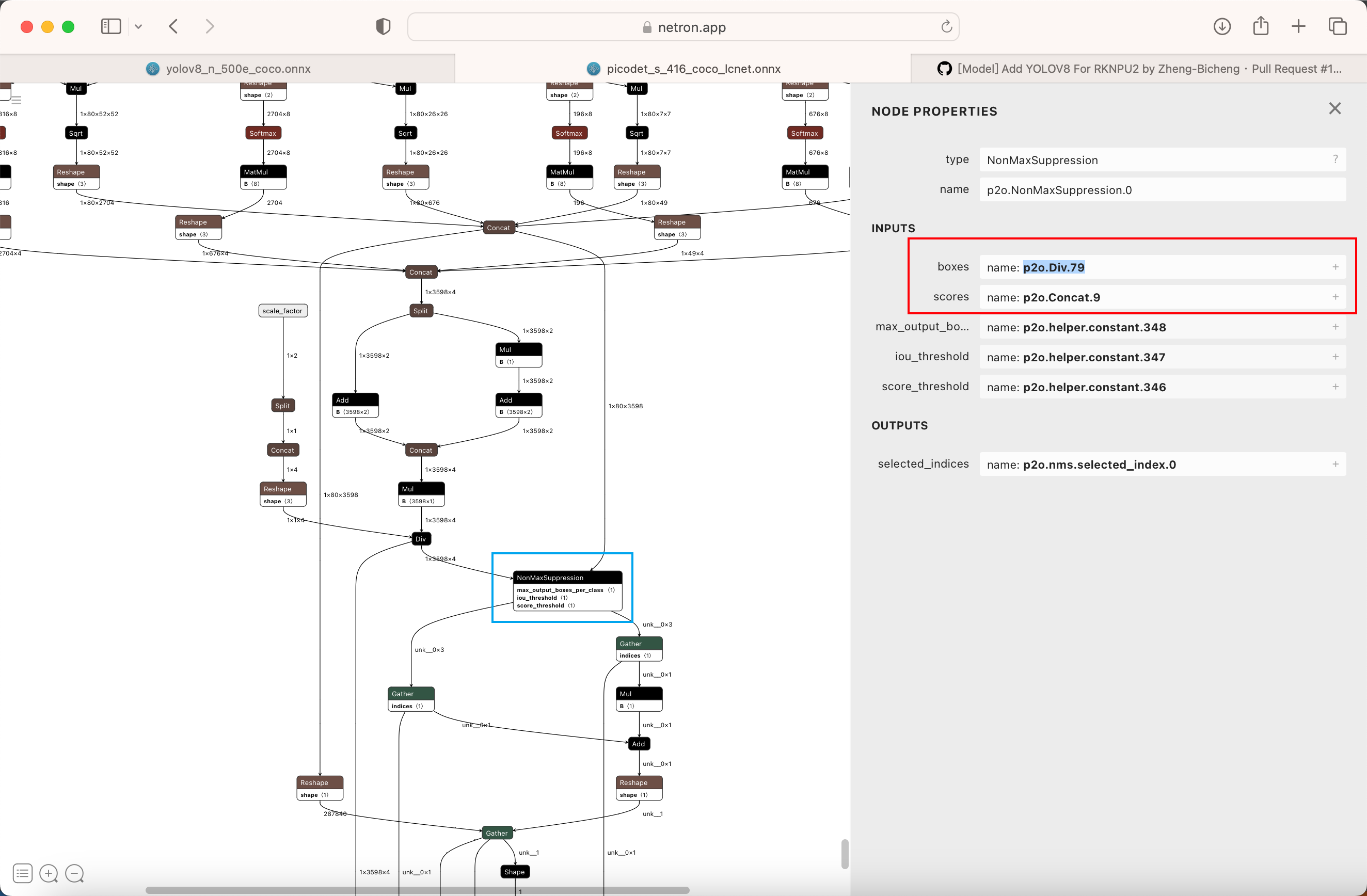Viewport: 1367px width, 896px height.
Task: Expand selected_indices output details
Action: click(x=1335, y=464)
